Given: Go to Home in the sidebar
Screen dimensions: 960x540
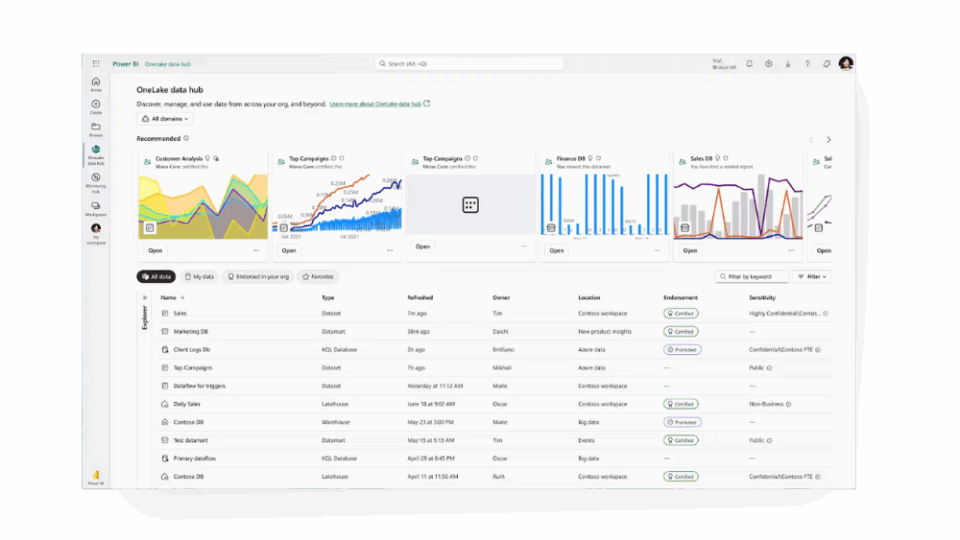Looking at the screenshot, I should tap(96, 83).
